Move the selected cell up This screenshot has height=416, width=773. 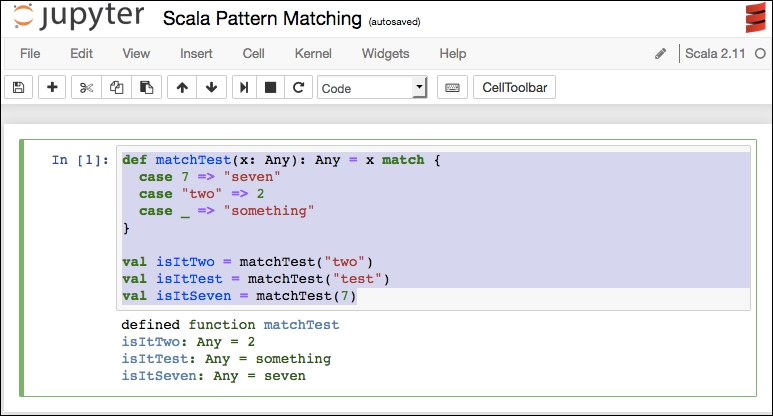coord(182,87)
